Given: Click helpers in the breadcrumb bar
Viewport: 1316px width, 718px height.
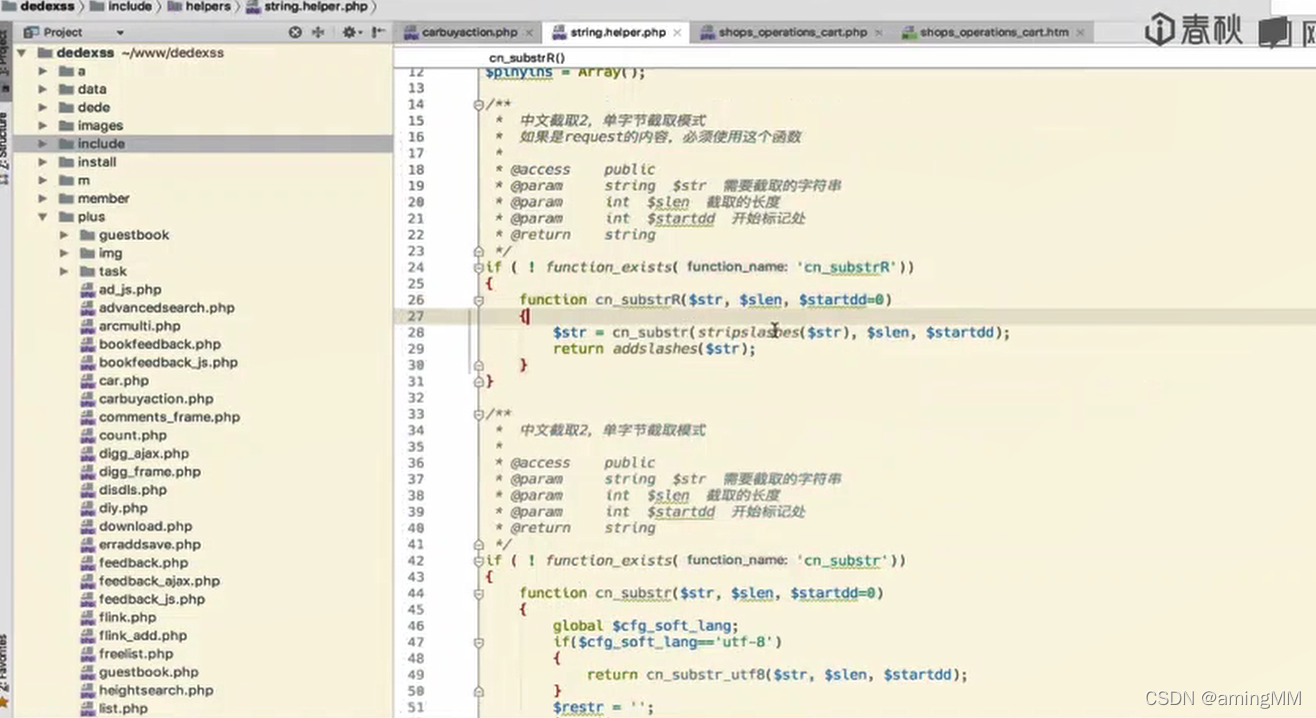Looking at the screenshot, I should [x=207, y=6].
